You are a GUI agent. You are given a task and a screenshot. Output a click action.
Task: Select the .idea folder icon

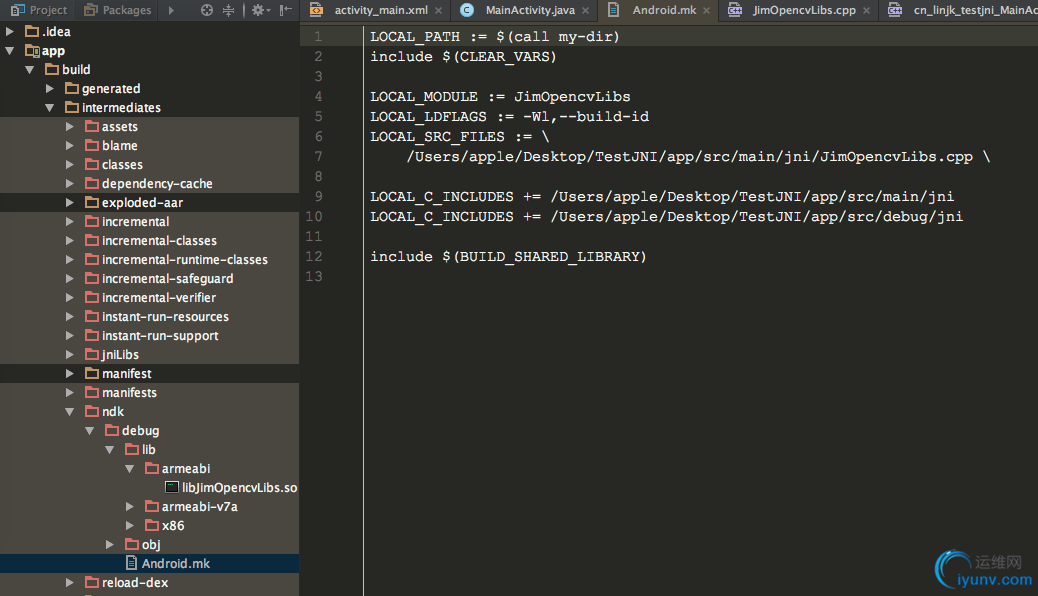click(32, 31)
